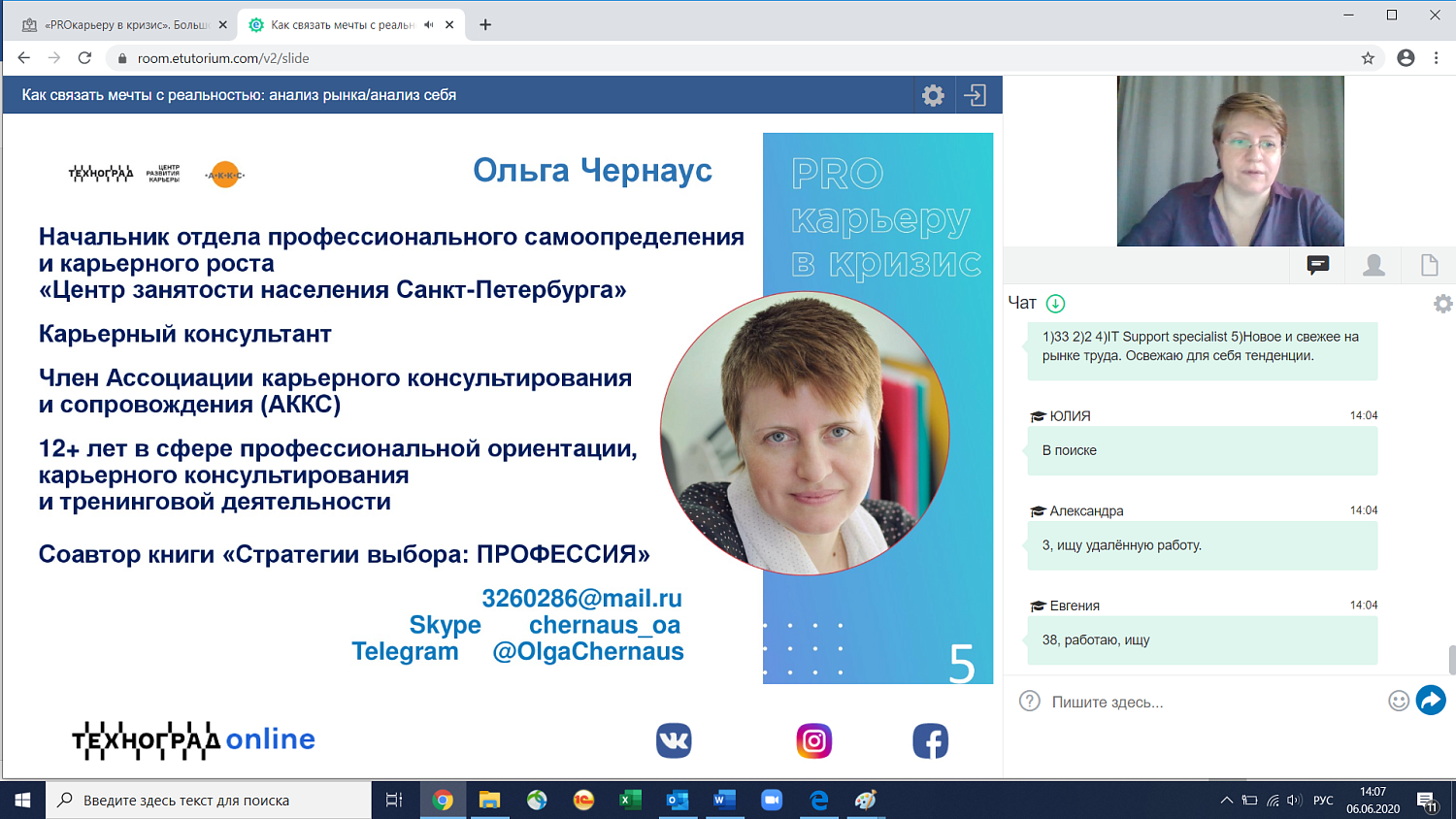1456x819 pixels.
Task: Click the question mark help icon
Action: point(1030,701)
